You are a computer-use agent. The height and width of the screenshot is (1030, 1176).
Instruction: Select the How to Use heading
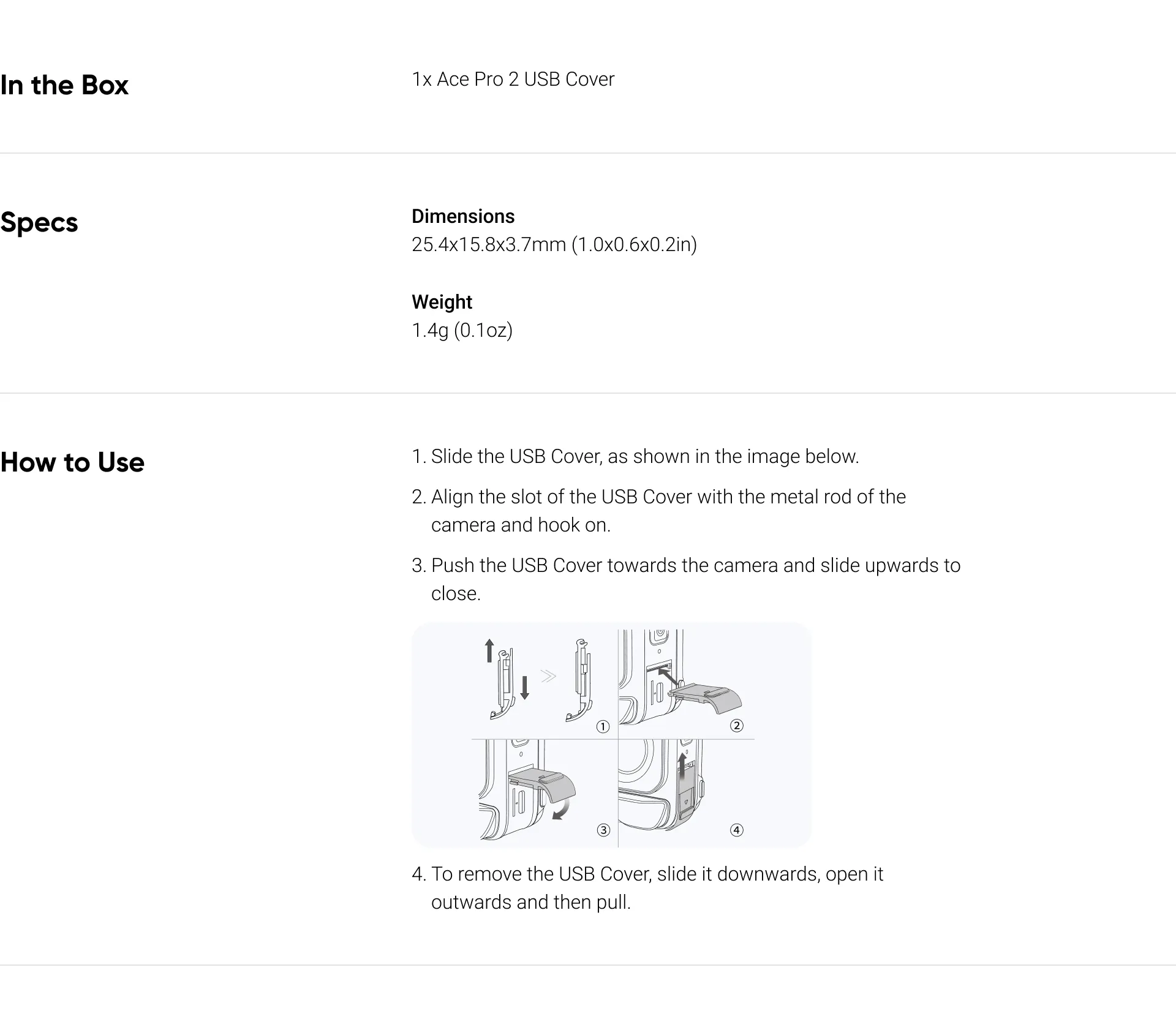click(x=72, y=462)
